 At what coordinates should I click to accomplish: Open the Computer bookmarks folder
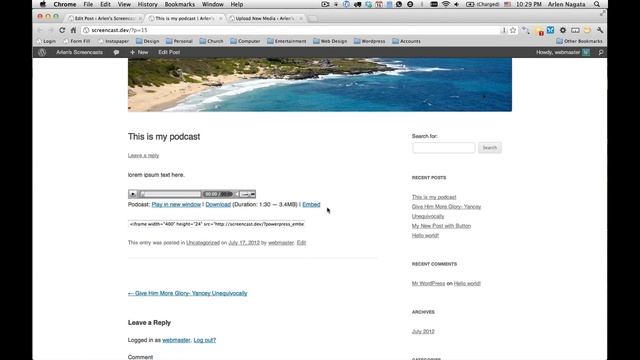tap(245, 41)
